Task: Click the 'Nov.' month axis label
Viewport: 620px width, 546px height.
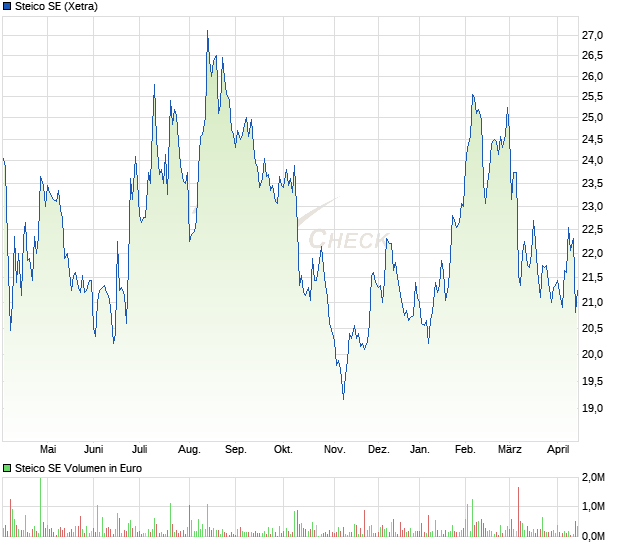Action: click(335, 449)
